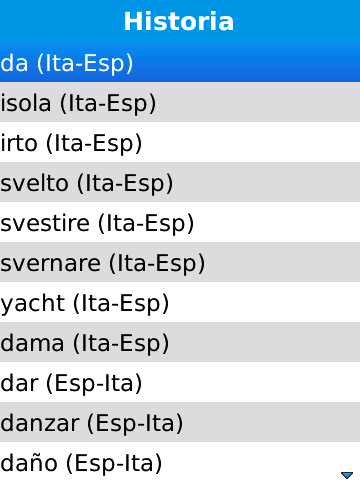Viewport: 360px width, 480px height.
Task: Click the 'Historia' title header
Action: pos(179,21)
